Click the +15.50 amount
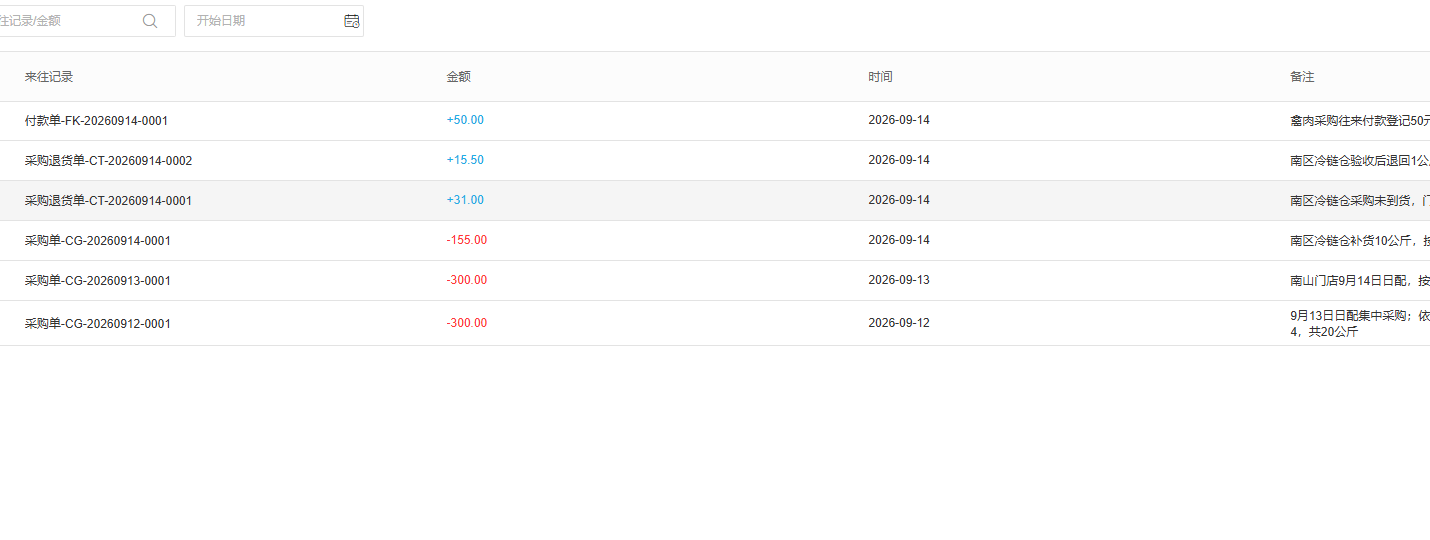The height and width of the screenshot is (540, 1430). (x=465, y=160)
